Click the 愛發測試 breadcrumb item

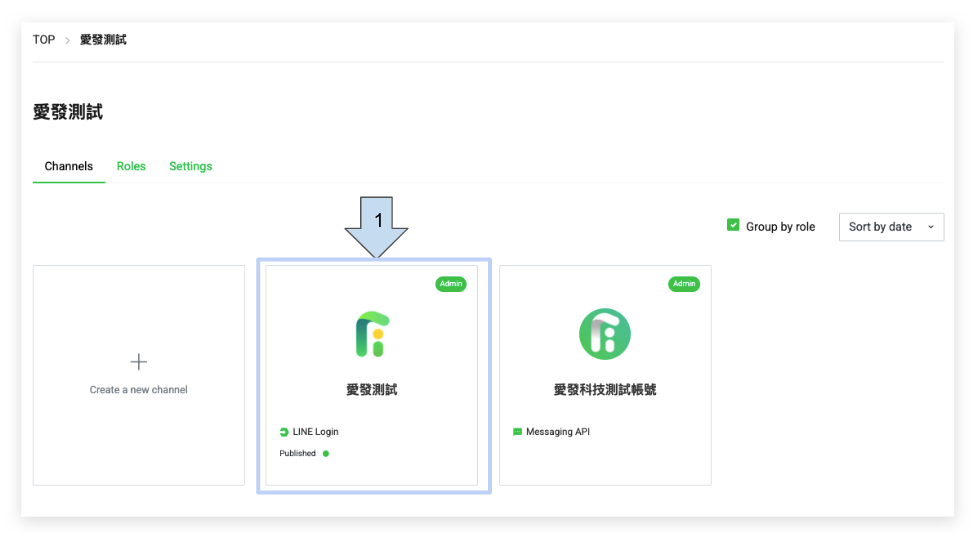[x=103, y=40]
